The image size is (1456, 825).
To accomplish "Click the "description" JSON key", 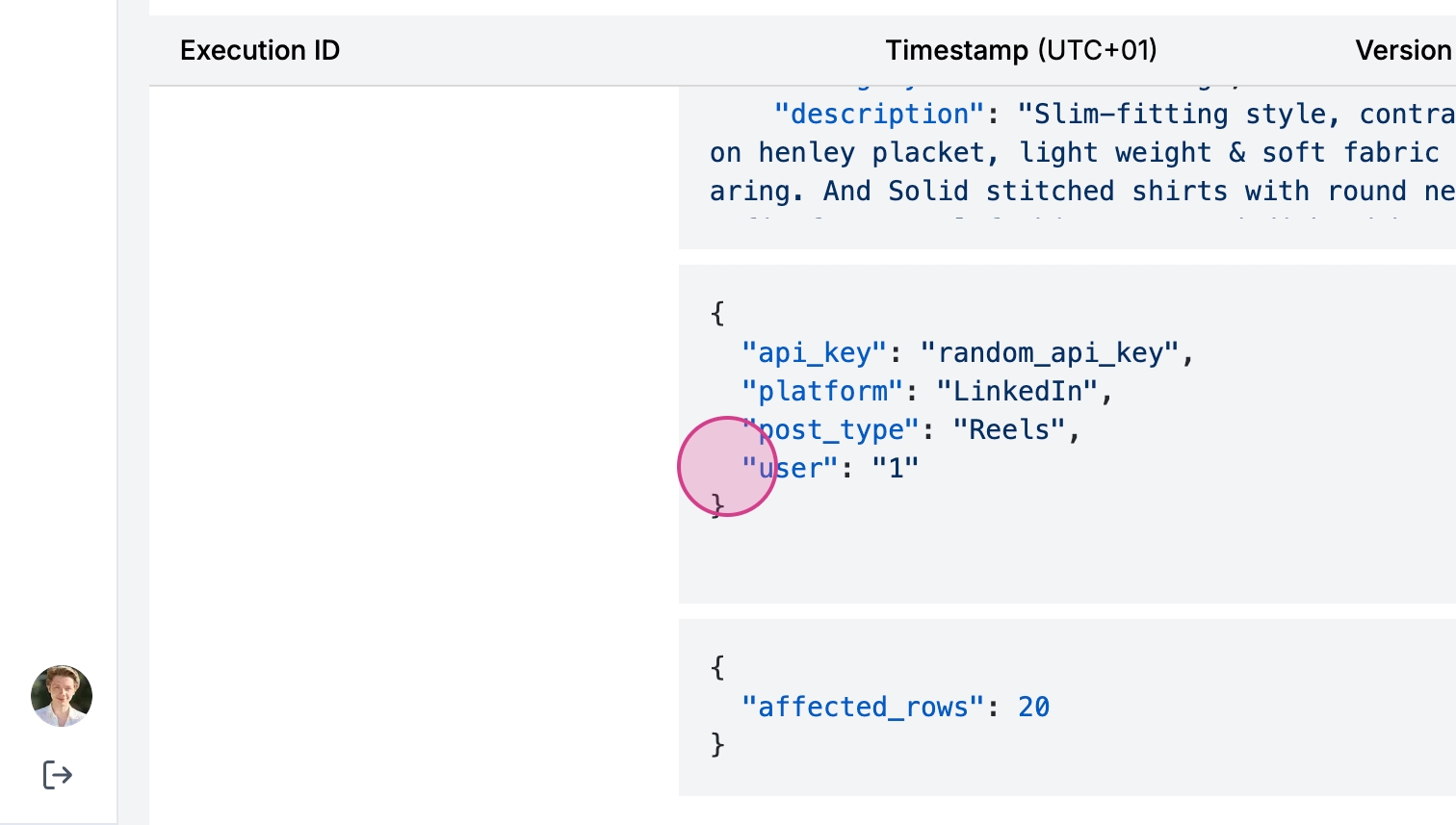I will (x=879, y=115).
